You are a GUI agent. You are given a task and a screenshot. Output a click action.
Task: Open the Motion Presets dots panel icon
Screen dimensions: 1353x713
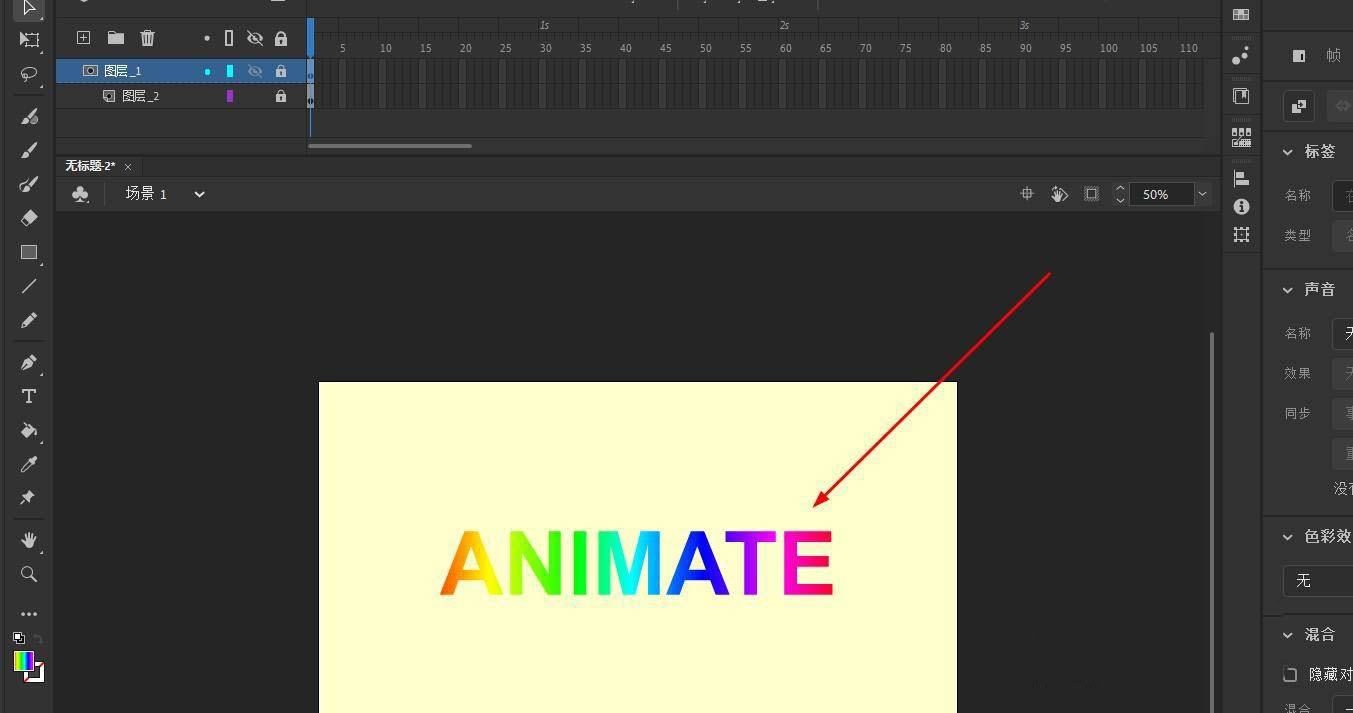click(x=1241, y=56)
